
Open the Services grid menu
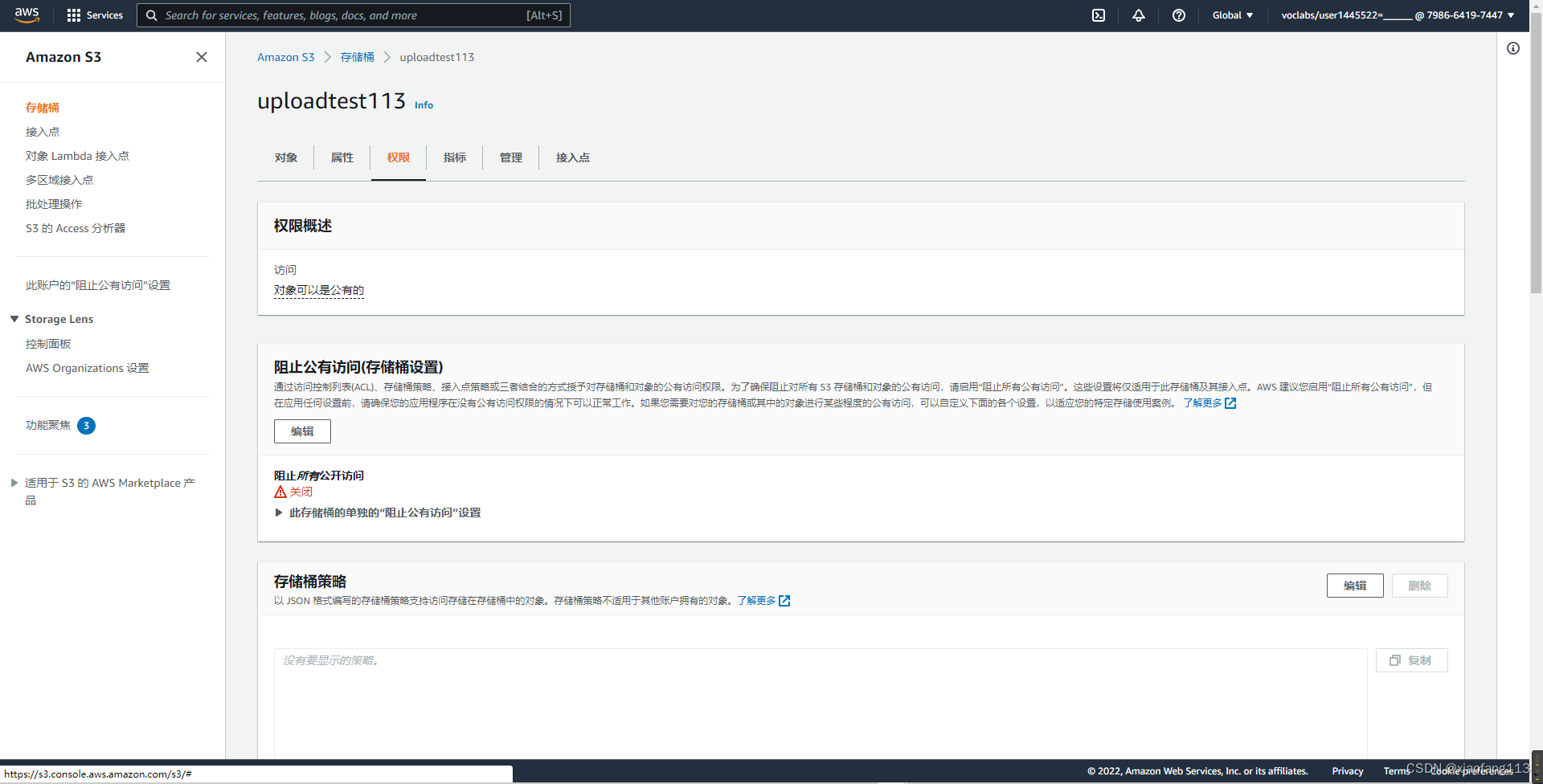point(95,15)
